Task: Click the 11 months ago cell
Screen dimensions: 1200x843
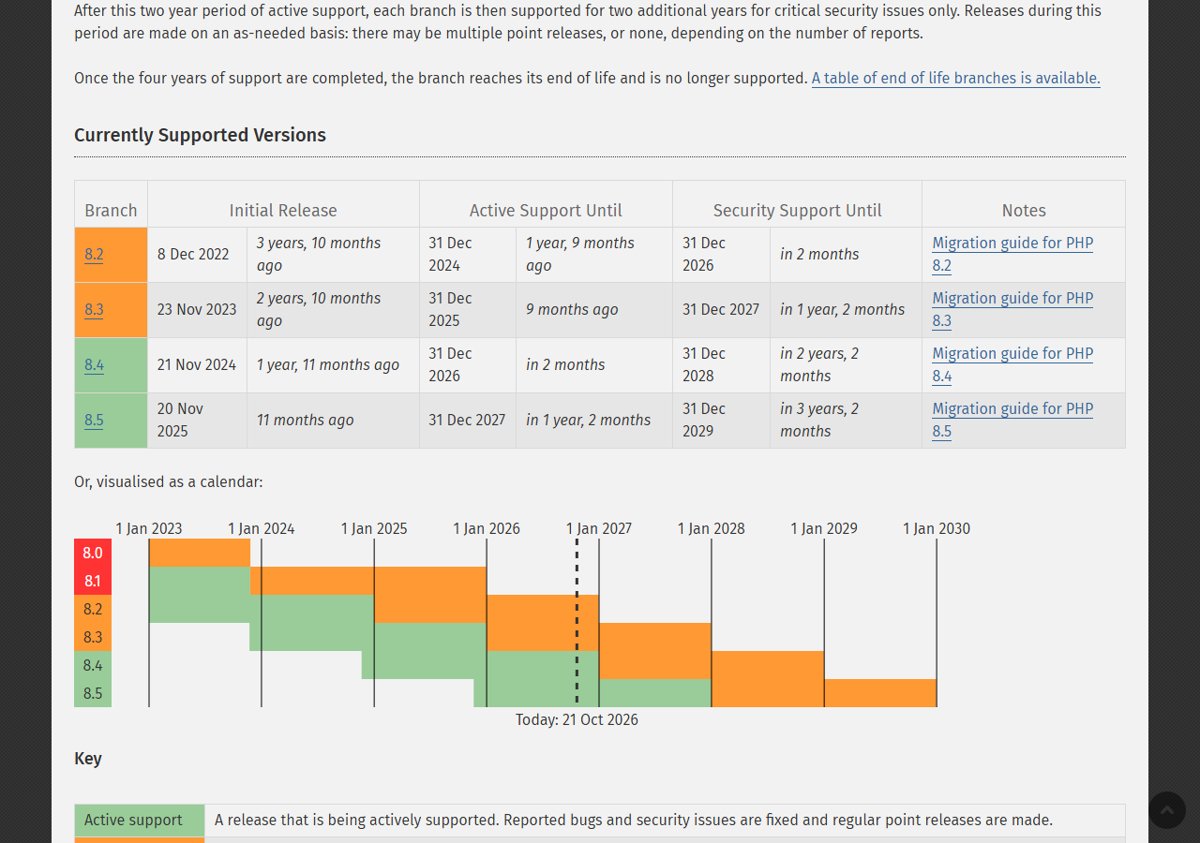Action: (x=333, y=420)
